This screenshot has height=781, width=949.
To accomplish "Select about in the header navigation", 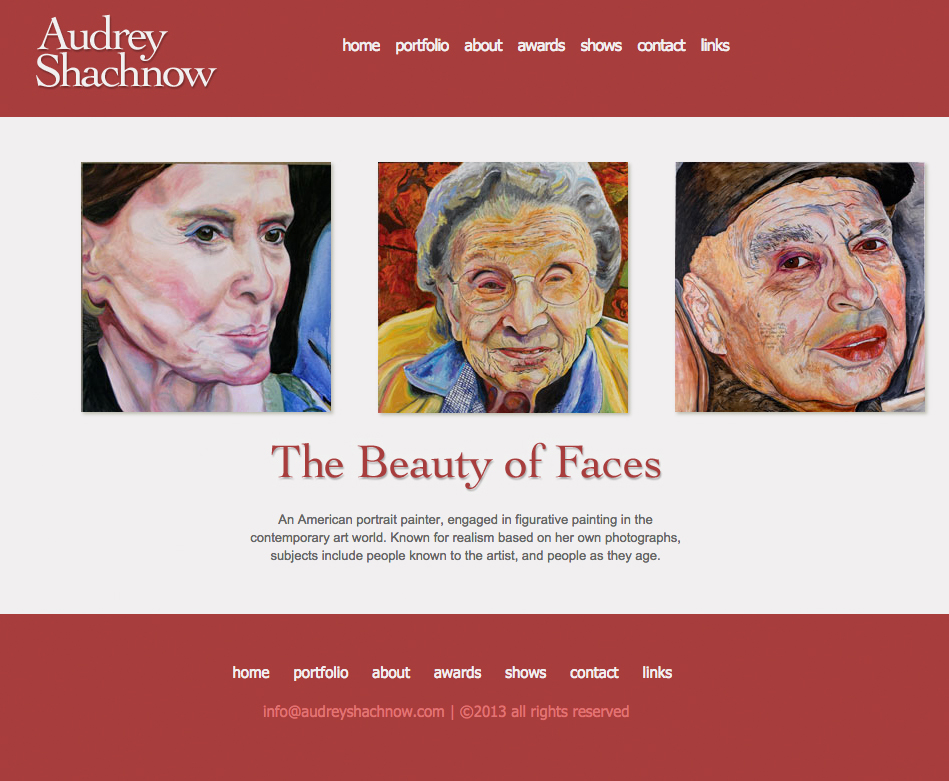I will coord(483,45).
